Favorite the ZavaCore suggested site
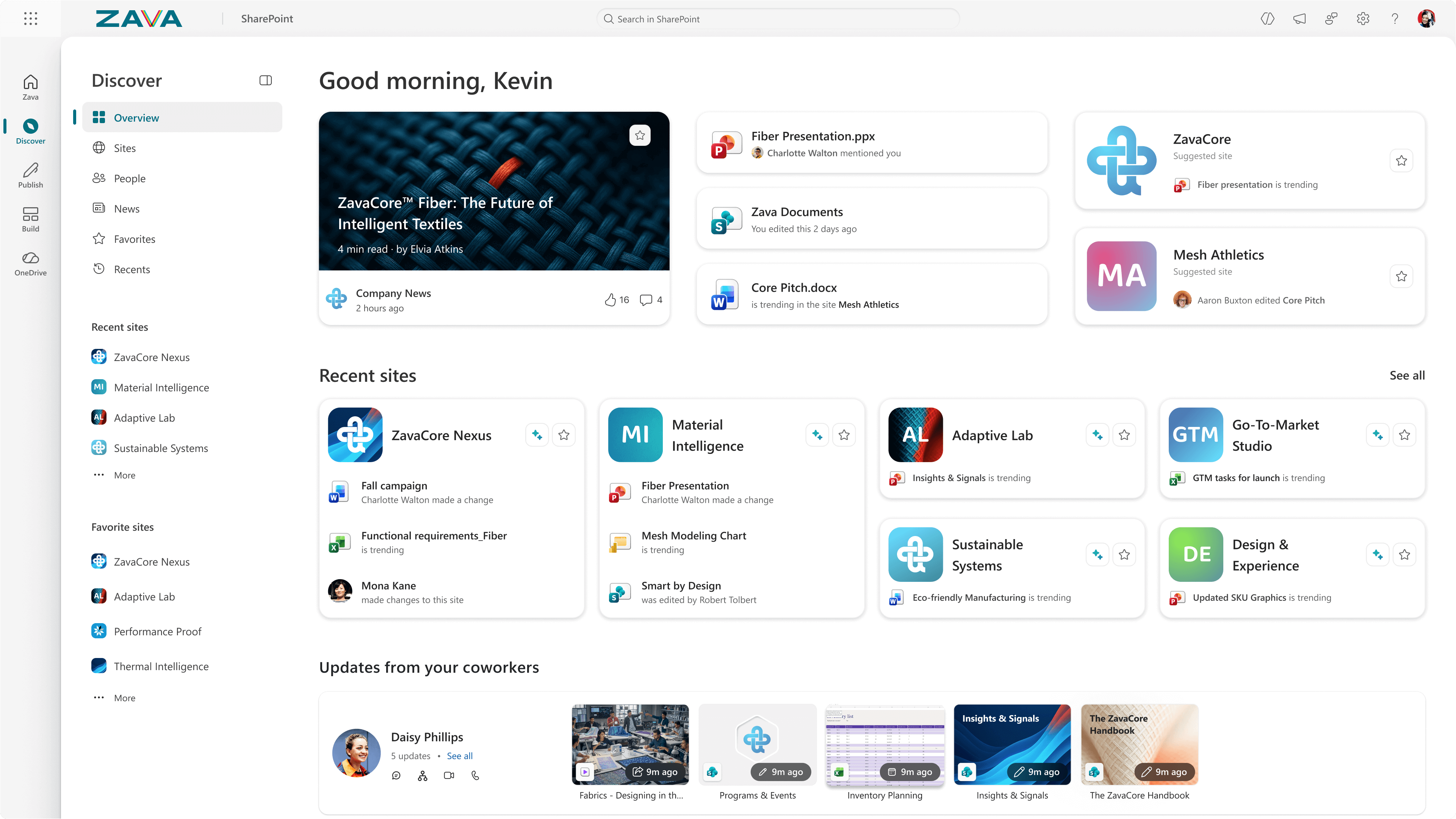 (x=1401, y=160)
